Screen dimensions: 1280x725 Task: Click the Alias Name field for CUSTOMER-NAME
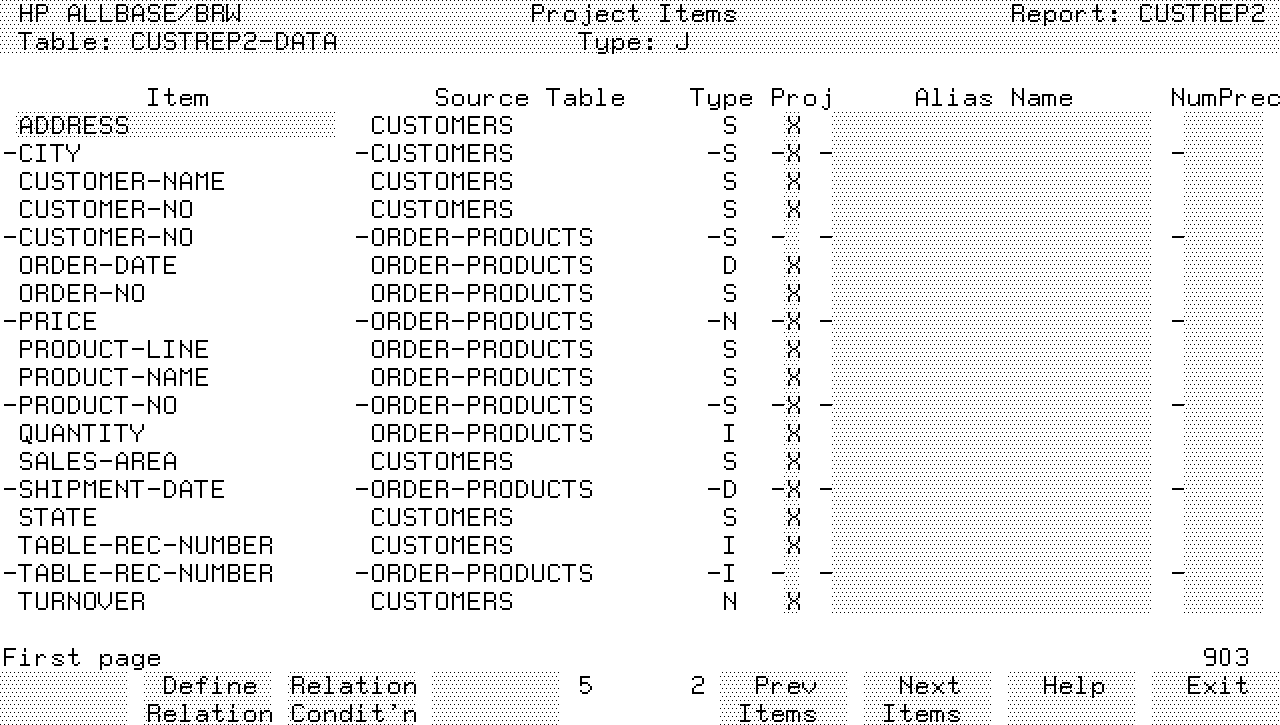click(x=990, y=182)
